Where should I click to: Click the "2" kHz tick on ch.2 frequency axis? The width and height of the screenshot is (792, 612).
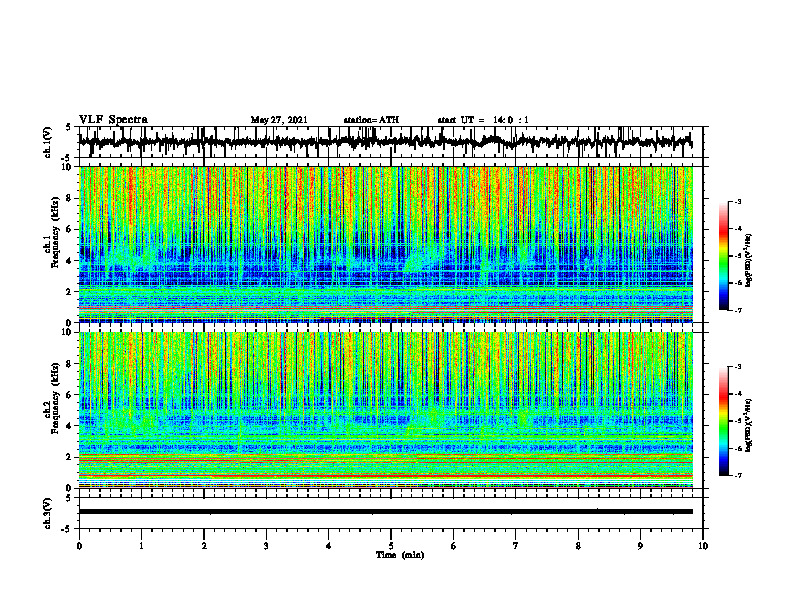pos(70,457)
